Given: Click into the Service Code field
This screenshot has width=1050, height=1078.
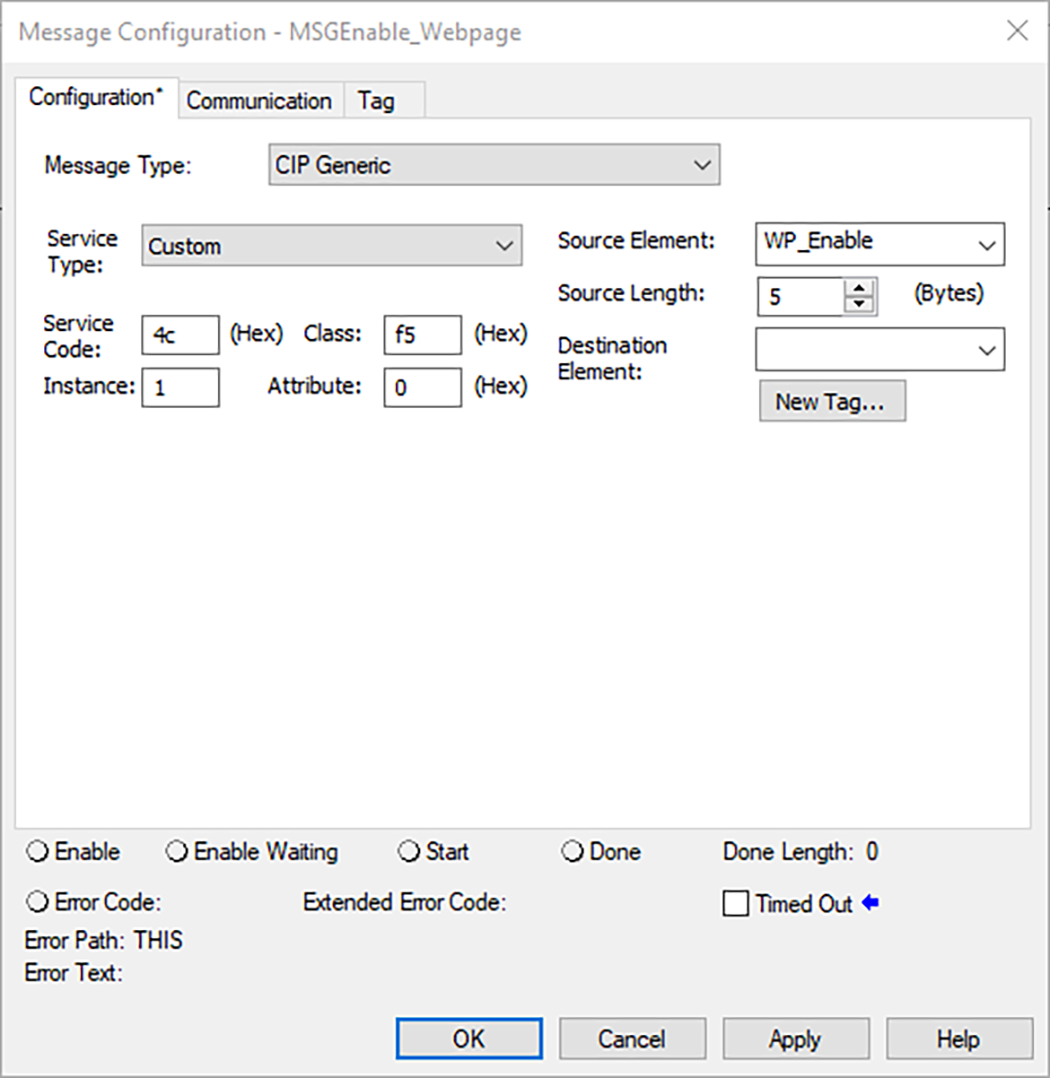Looking at the screenshot, I should click(180, 335).
